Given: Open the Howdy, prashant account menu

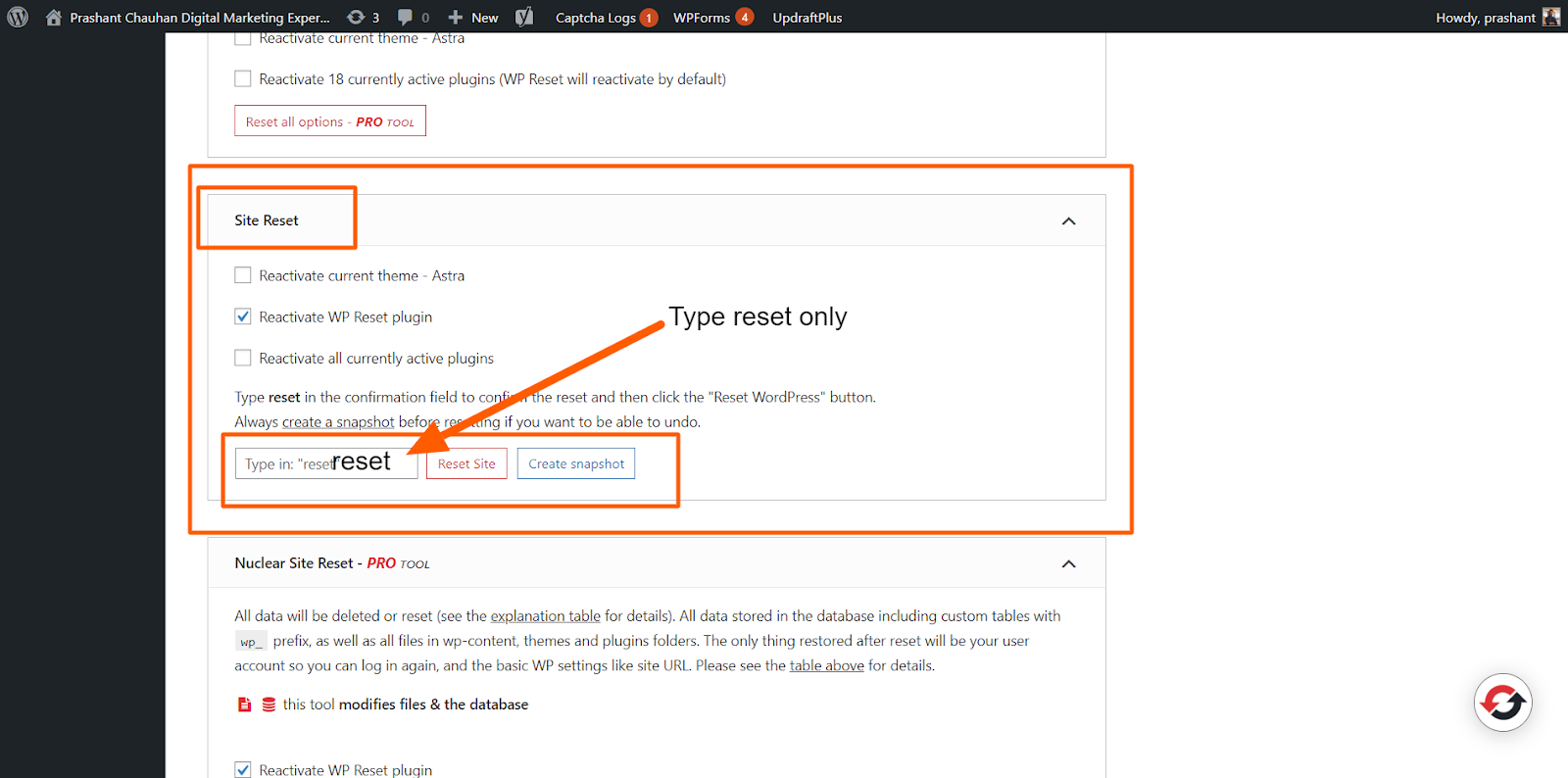Looking at the screenshot, I should (1497, 17).
